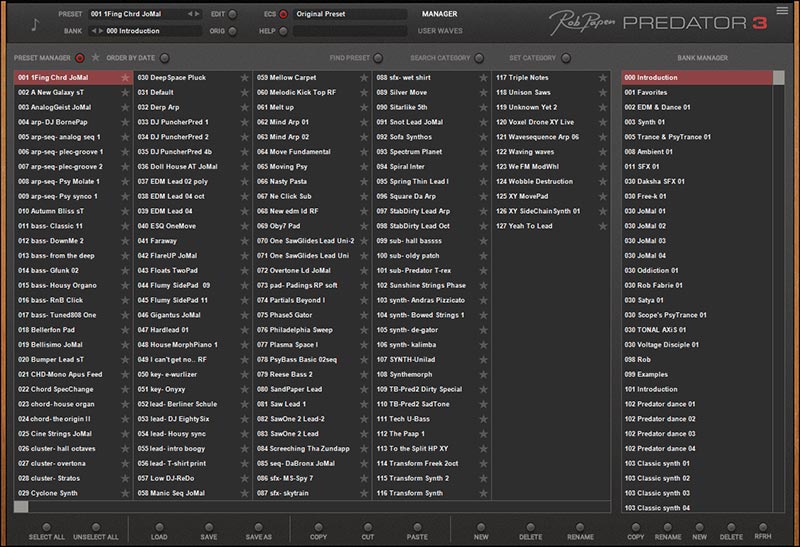Star the 075 Phase5 Gator preset
The height and width of the screenshot is (547, 800).
coord(364,315)
